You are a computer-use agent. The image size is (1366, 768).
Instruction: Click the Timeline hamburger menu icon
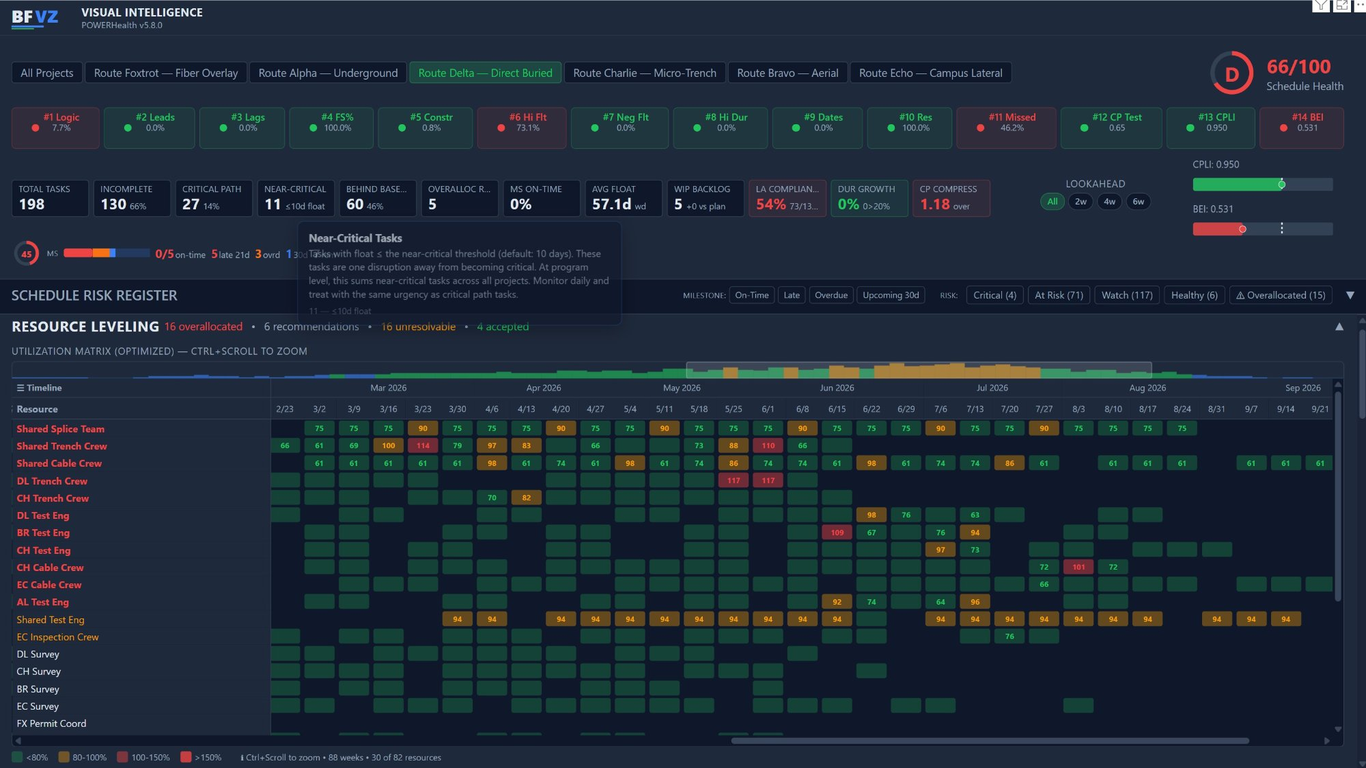(20, 388)
